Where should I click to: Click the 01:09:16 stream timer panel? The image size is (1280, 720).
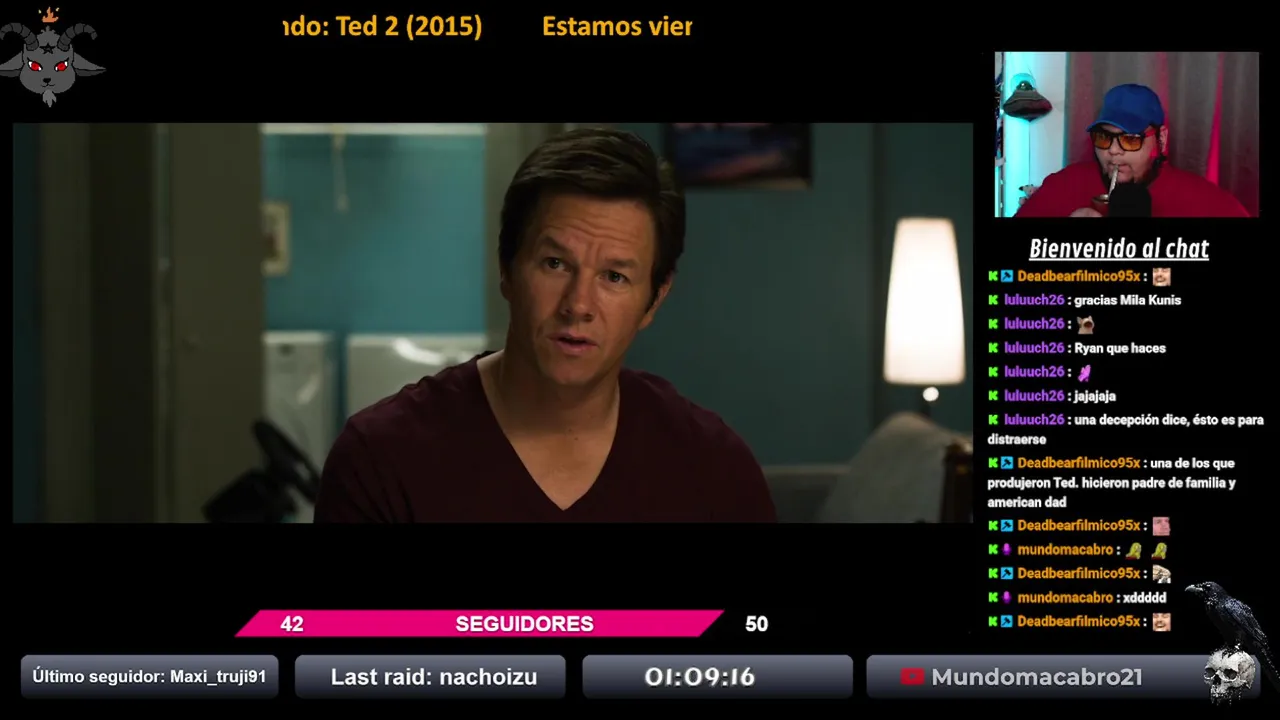(717, 677)
